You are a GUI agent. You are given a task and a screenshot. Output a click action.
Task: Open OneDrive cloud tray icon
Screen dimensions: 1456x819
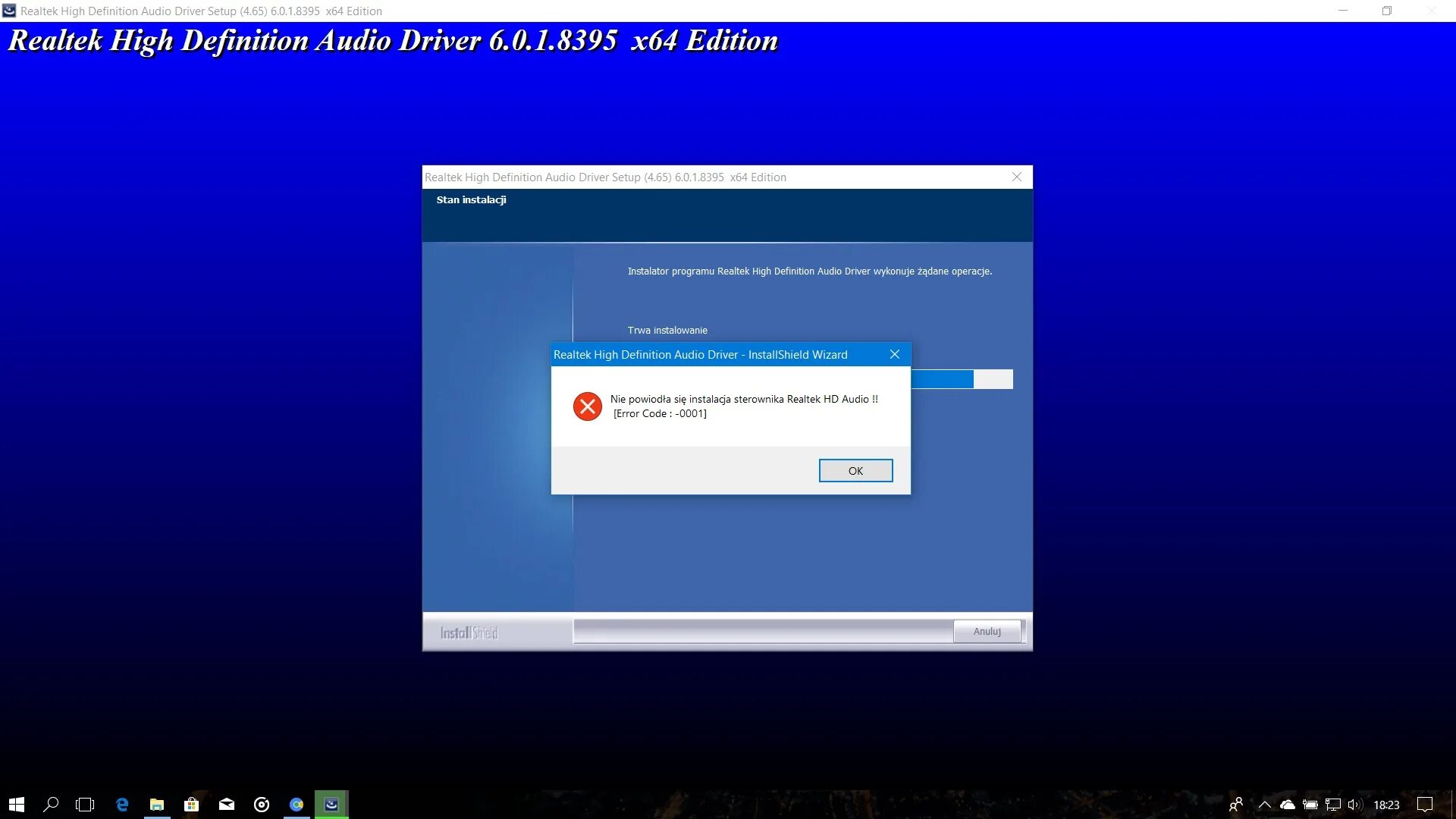(x=1288, y=805)
